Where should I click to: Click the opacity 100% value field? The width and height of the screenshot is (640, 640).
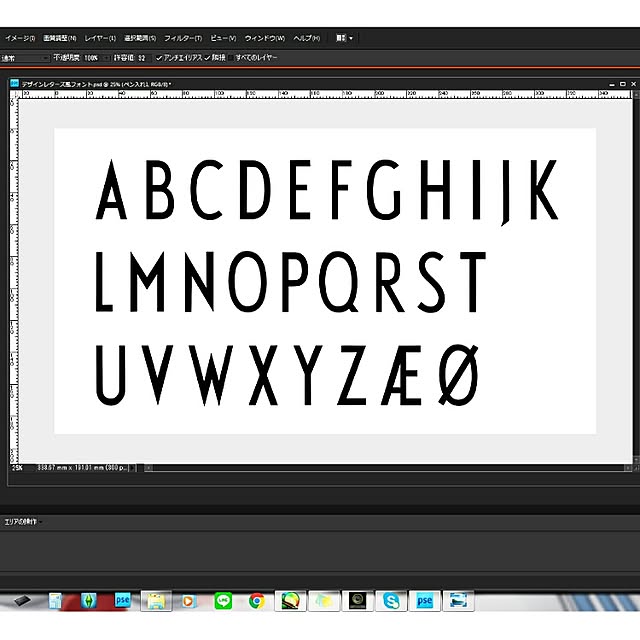[91, 58]
